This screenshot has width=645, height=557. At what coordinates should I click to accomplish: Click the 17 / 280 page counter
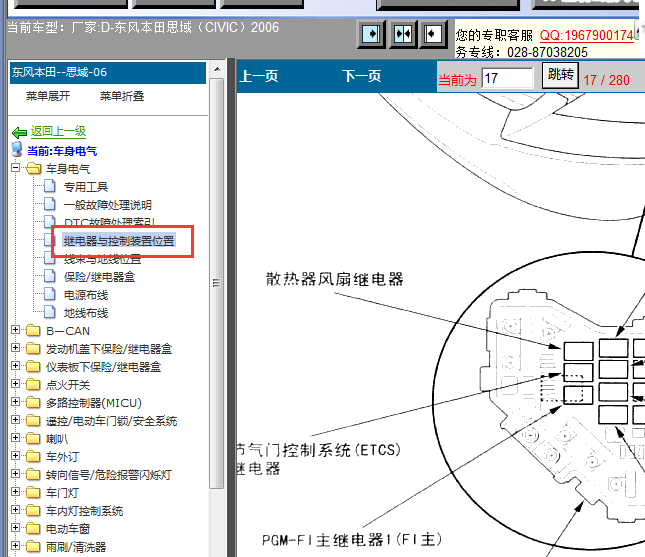coord(606,80)
